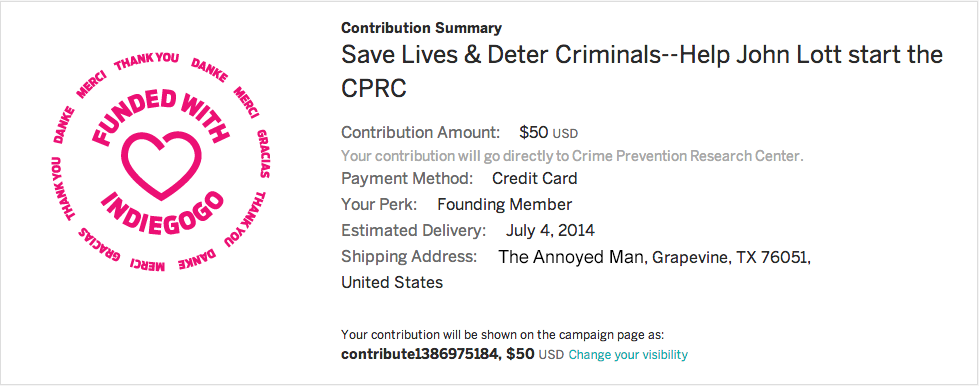This screenshot has height=386, width=979.
Task: Click the Change your visibility link
Action: click(628, 355)
